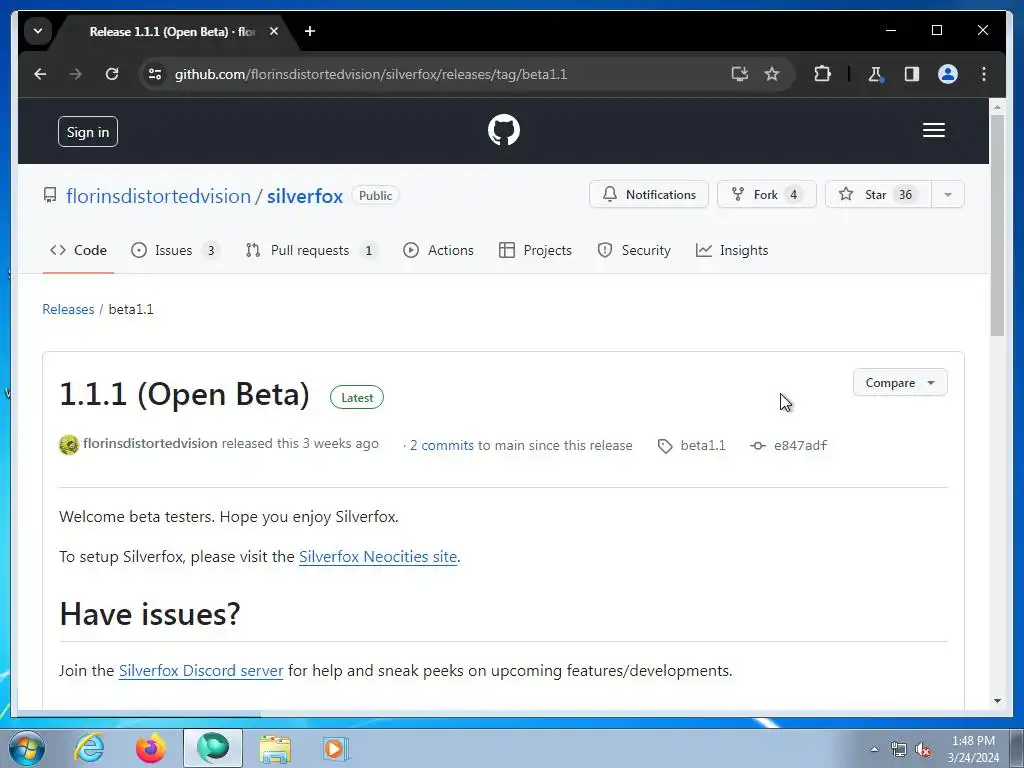The width and height of the screenshot is (1024, 768).
Task: Open the Silverfox Discord server link
Action: click(201, 671)
